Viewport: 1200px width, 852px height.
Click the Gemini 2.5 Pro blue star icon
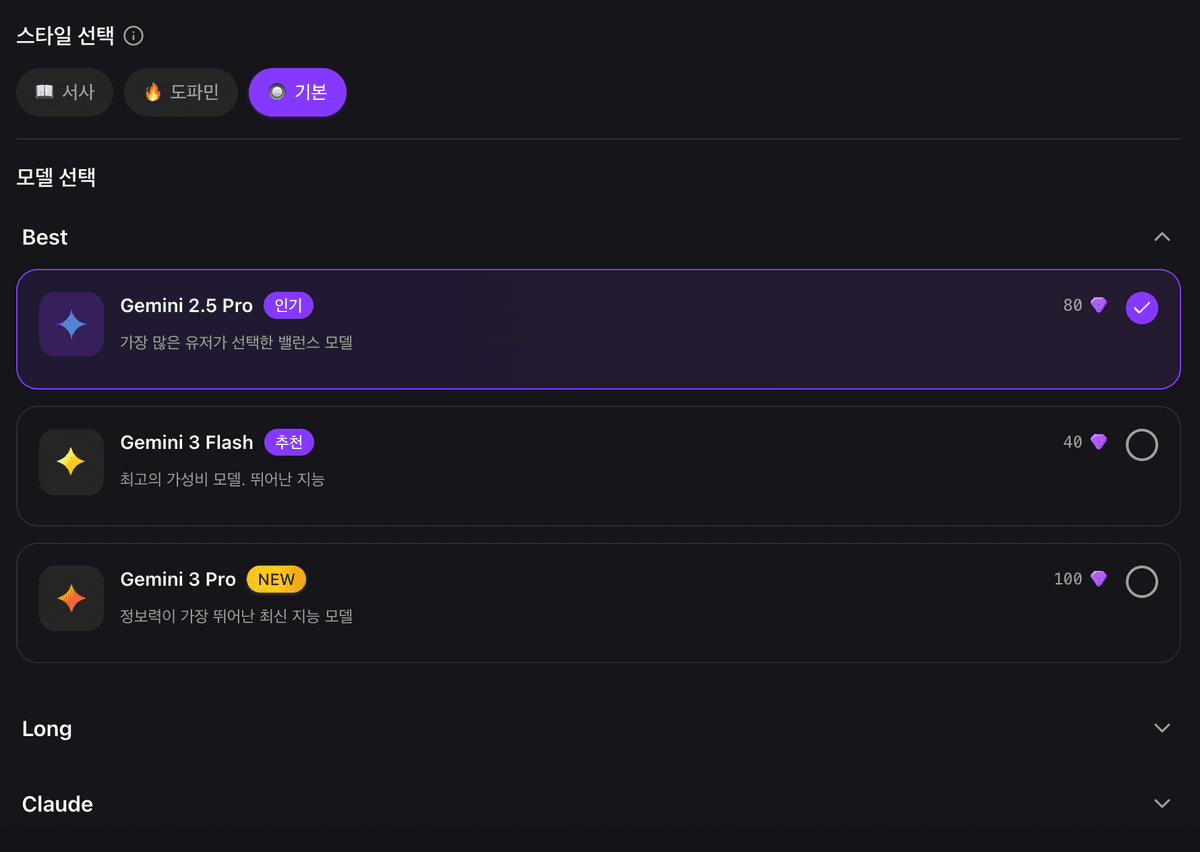pos(71,324)
